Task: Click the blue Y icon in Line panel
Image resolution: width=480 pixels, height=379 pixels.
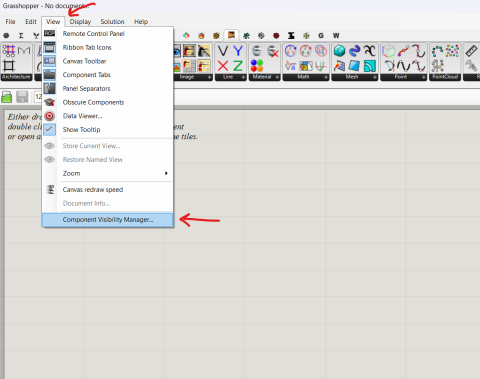Action: (238, 51)
